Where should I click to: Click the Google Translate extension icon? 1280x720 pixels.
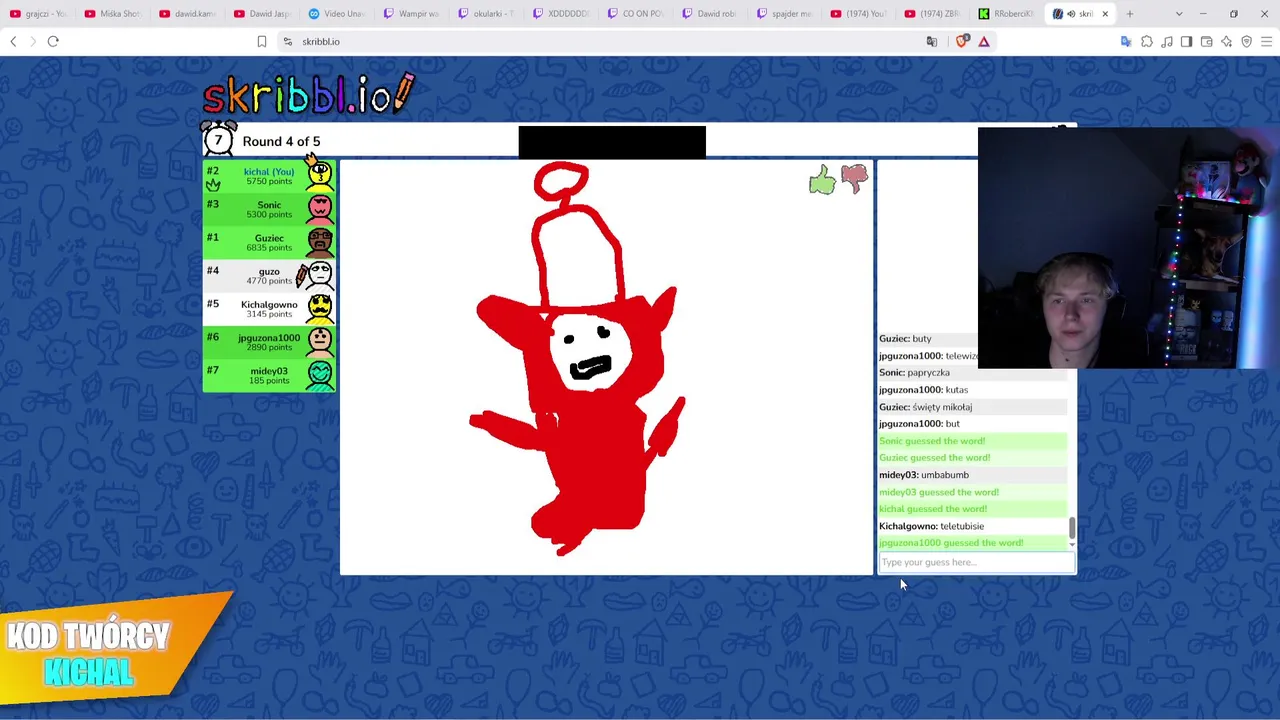click(1126, 41)
